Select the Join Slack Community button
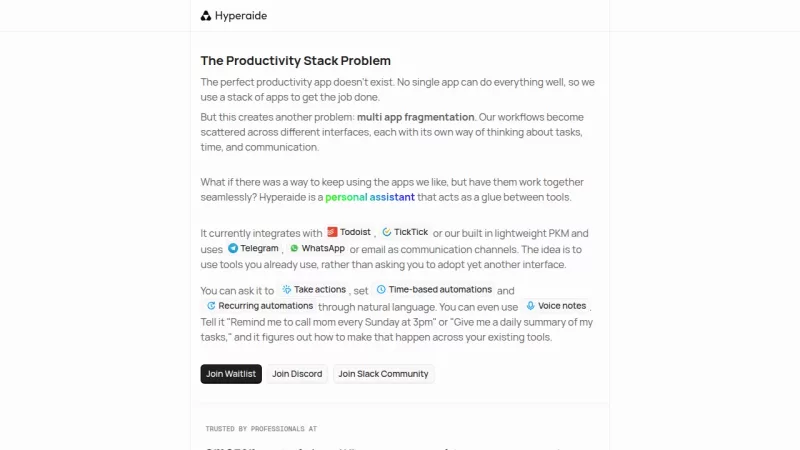The image size is (800, 450). 383,374
